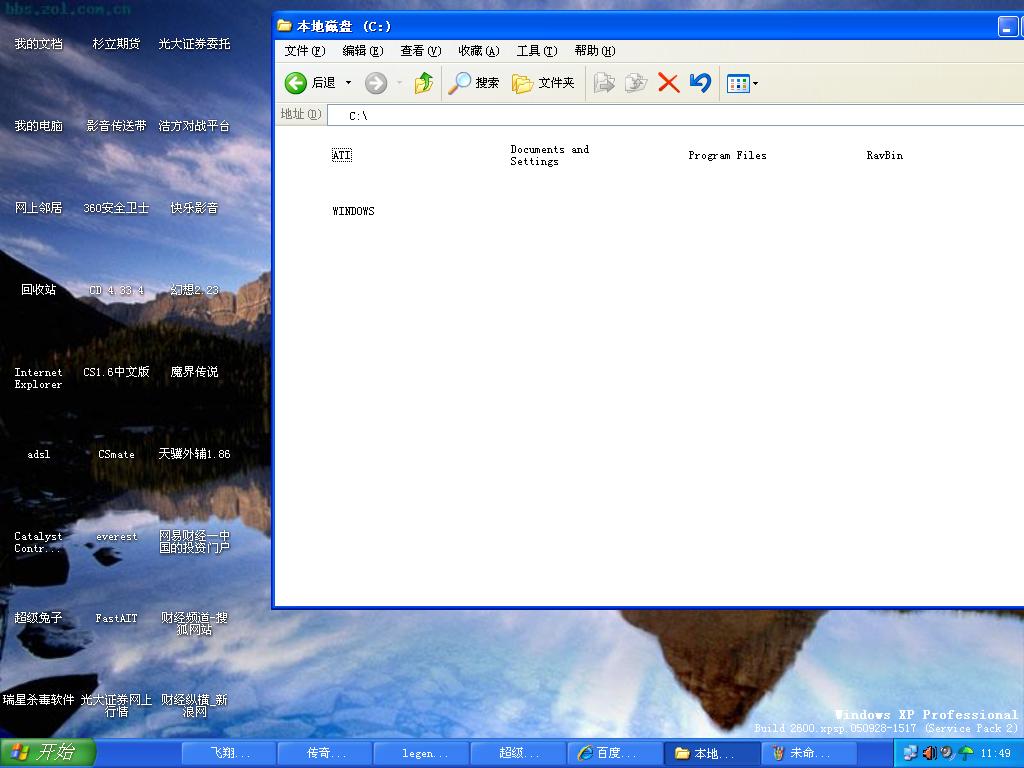This screenshot has height=768, width=1024.
Task: Click the Move To toolbar icon
Action: coord(604,83)
